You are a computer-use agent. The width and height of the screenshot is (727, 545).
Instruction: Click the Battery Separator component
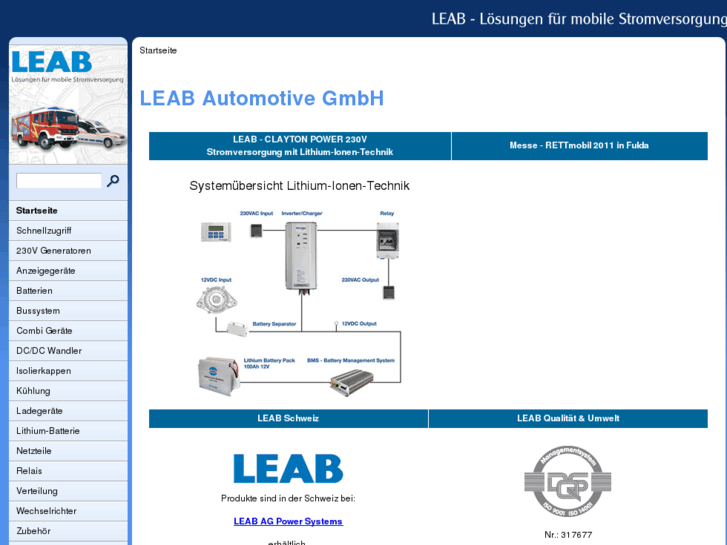click(237, 328)
